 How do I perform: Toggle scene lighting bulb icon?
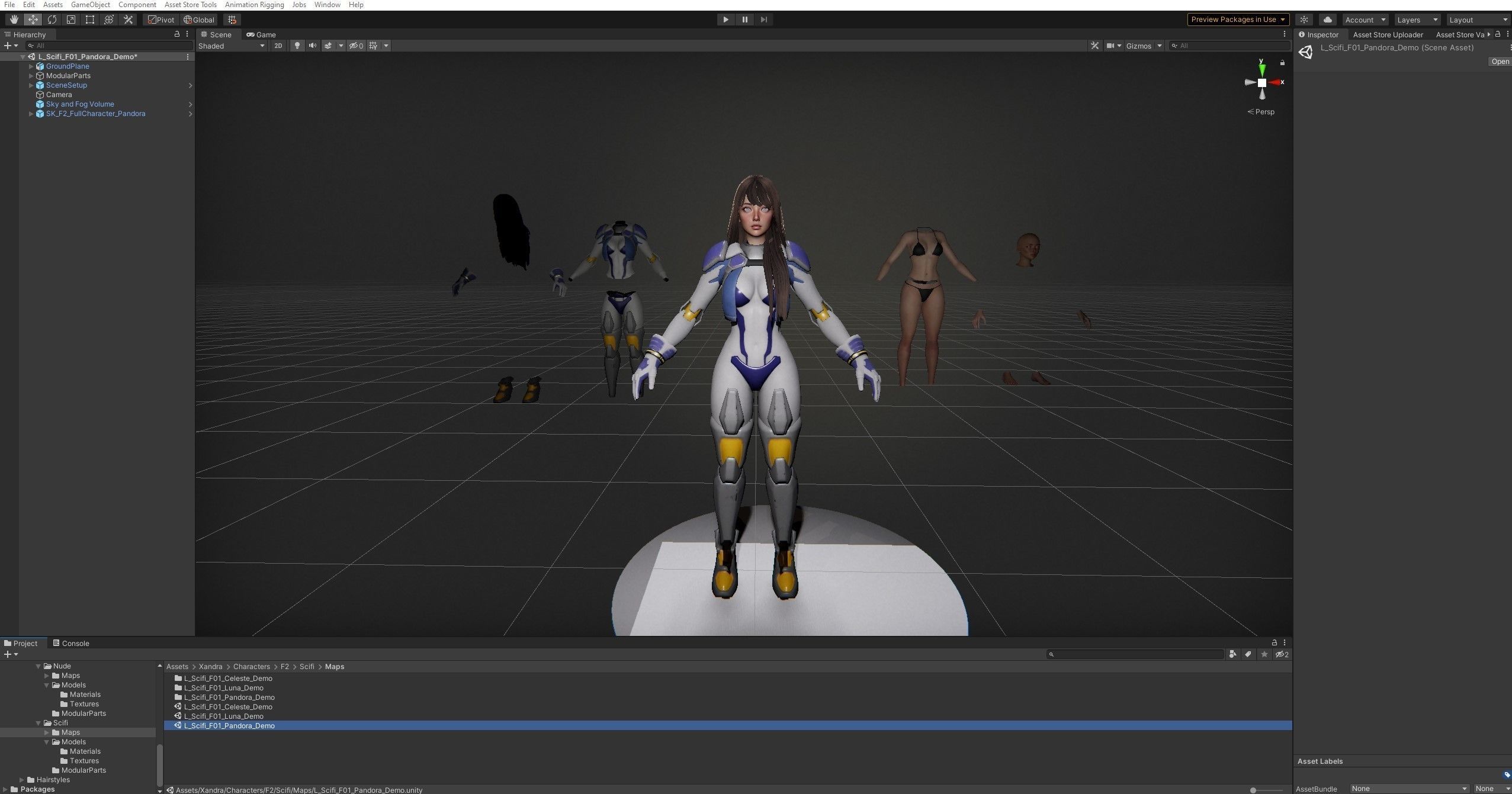click(x=297, y=46)
